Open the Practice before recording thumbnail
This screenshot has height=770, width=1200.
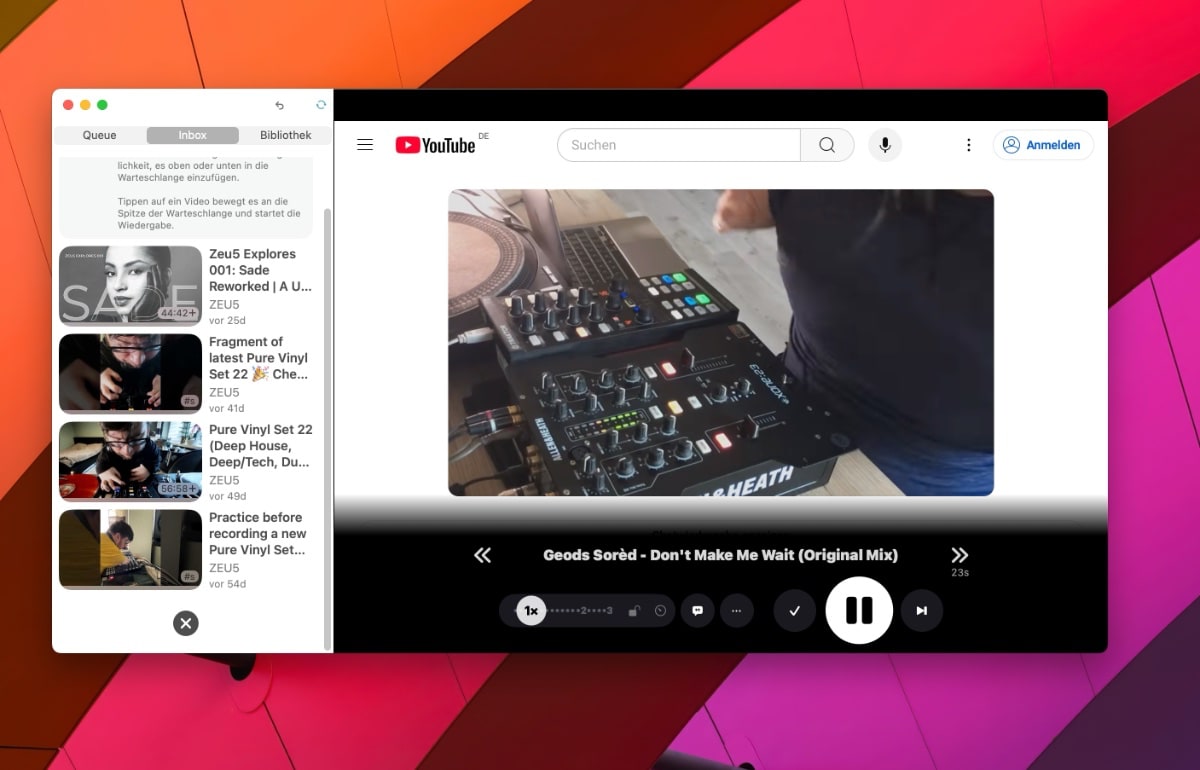131,550
